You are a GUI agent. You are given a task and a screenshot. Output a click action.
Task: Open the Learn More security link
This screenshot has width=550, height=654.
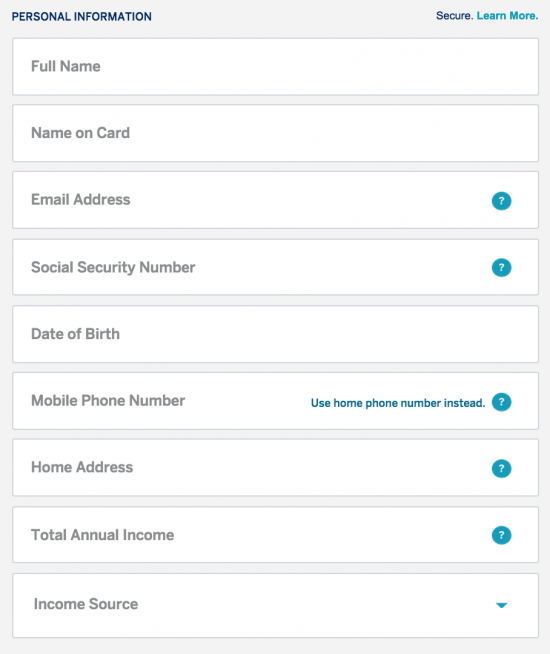tap(507, 16)
